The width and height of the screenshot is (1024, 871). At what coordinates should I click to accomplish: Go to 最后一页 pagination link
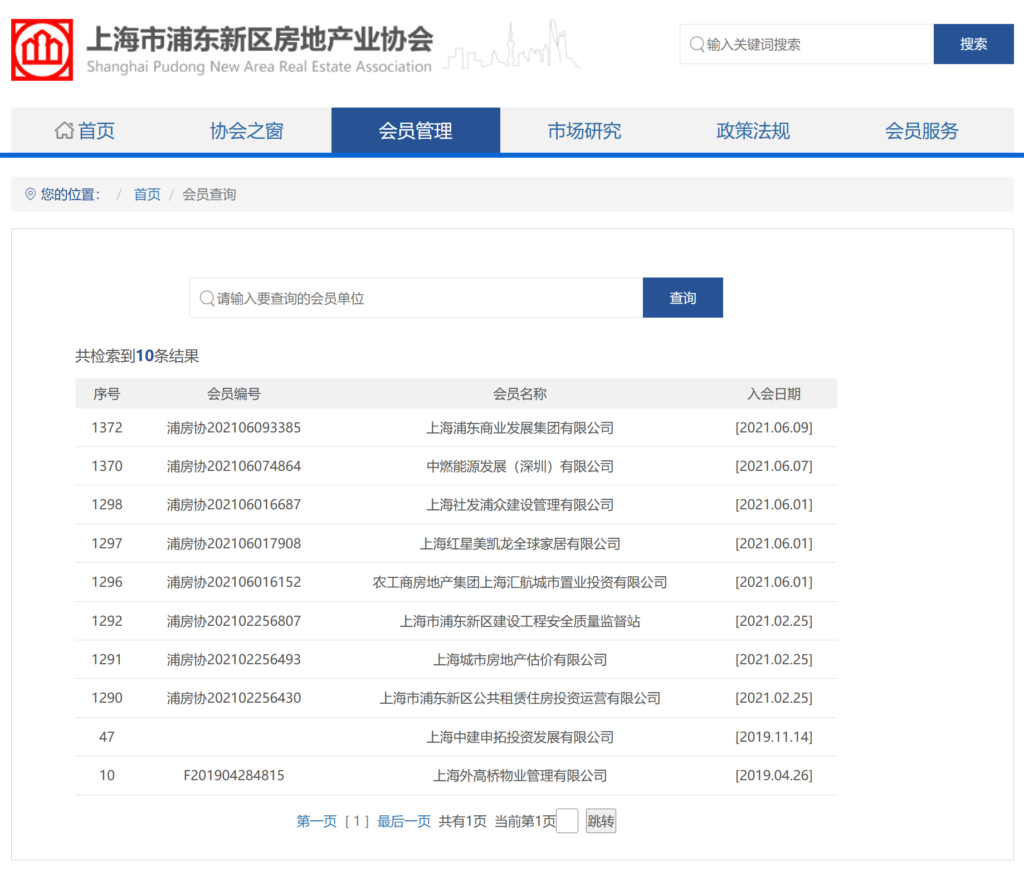click(404, 821)
